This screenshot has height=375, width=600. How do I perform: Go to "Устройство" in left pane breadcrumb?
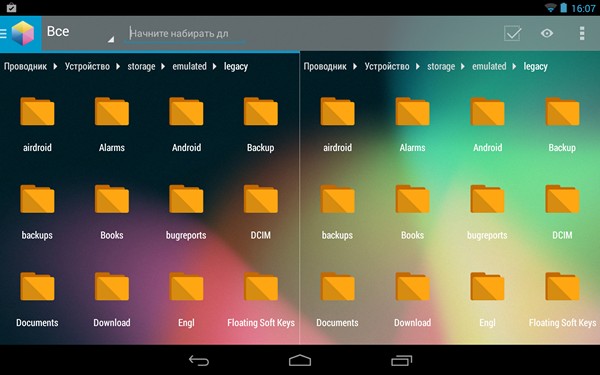(87, 67)
